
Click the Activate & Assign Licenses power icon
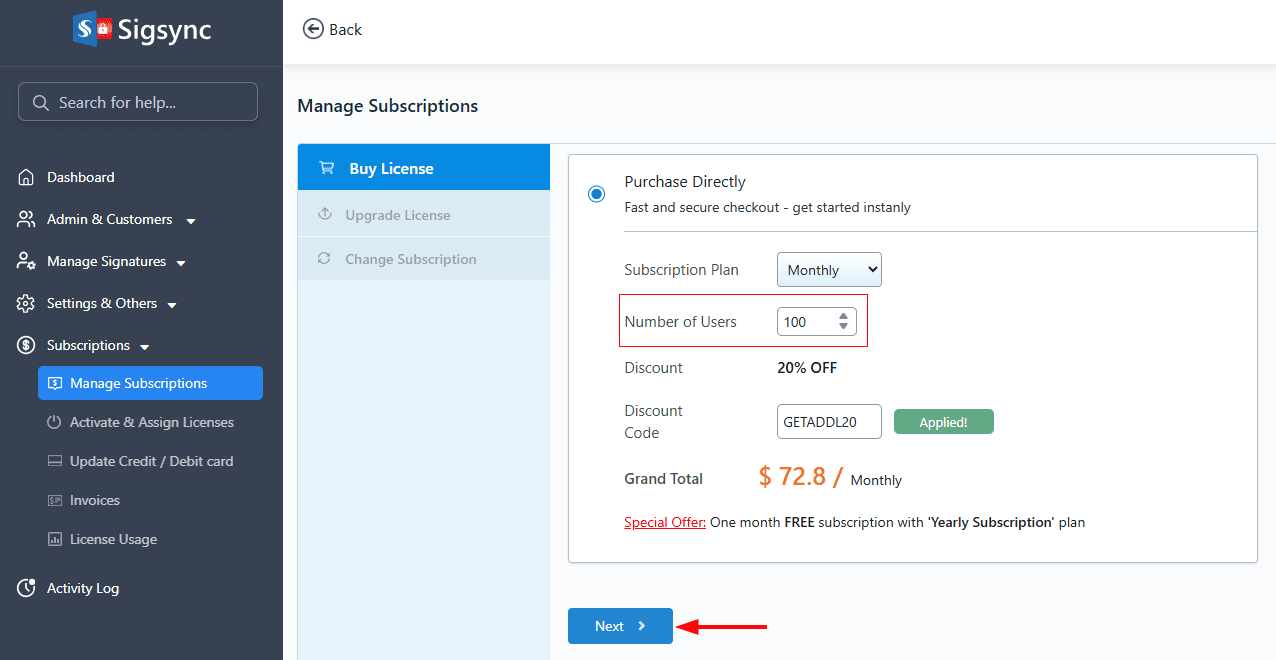(54, 422)
